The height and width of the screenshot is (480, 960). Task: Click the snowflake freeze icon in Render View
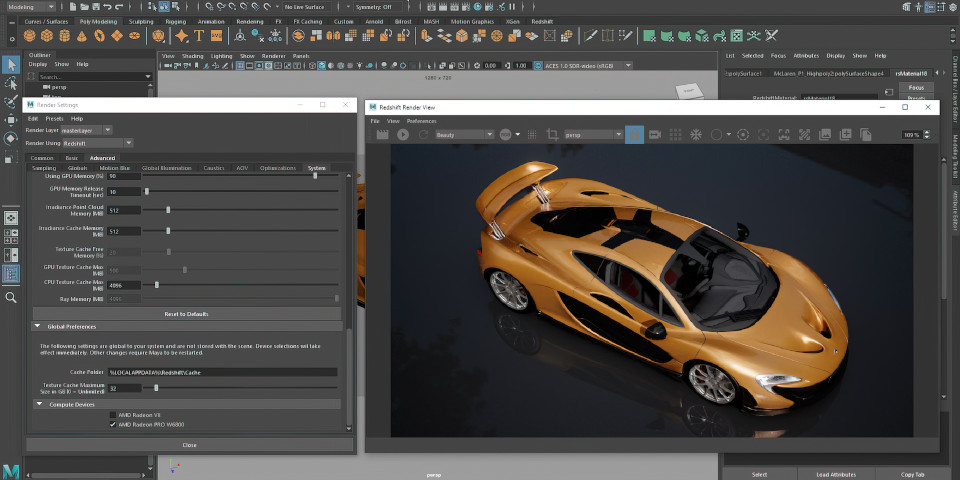click(696, 134)
